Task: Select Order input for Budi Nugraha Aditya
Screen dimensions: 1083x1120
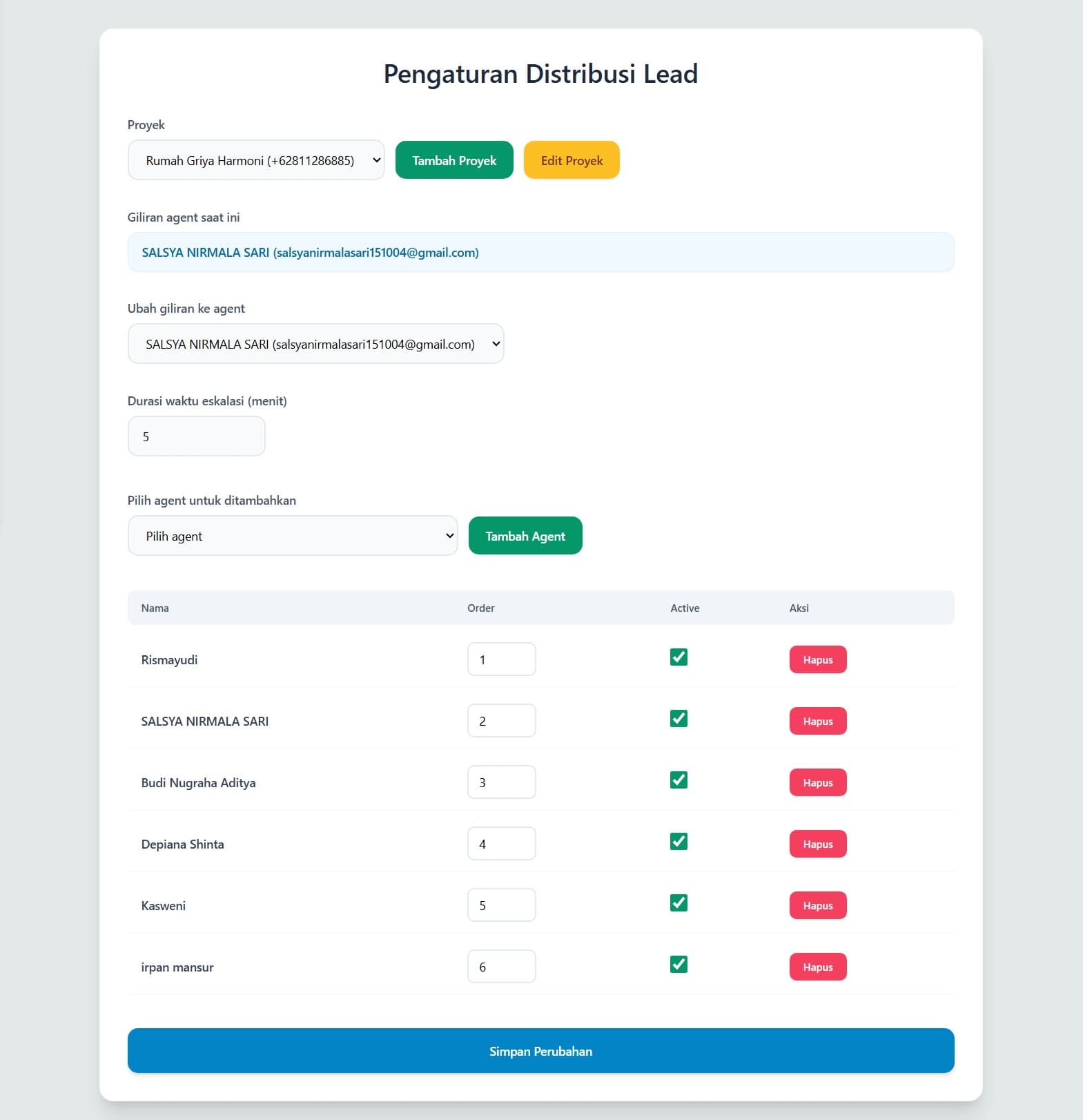Action: pos(502,782)
